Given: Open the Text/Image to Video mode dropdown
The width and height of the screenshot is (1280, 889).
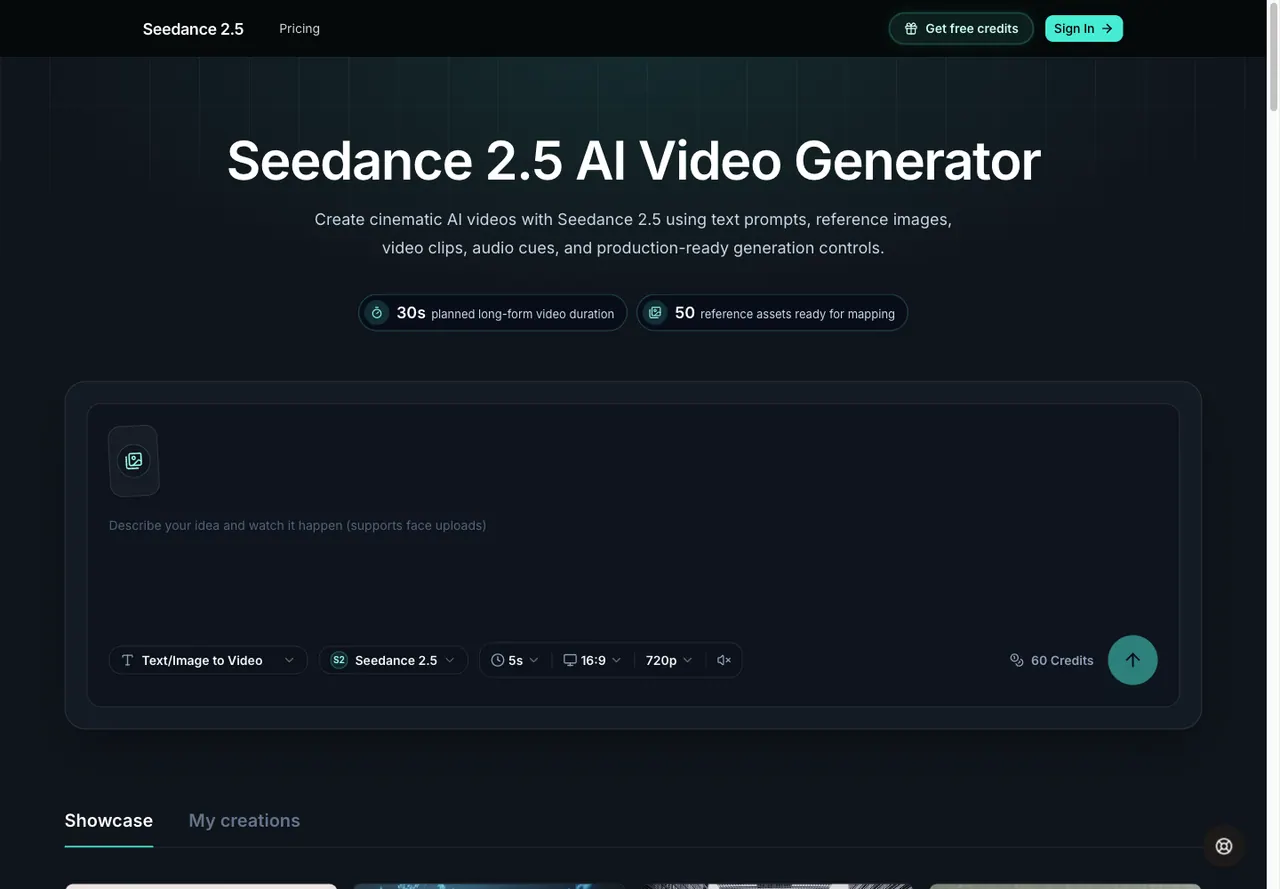Looking at the screenshot, I should coord(208,660).
